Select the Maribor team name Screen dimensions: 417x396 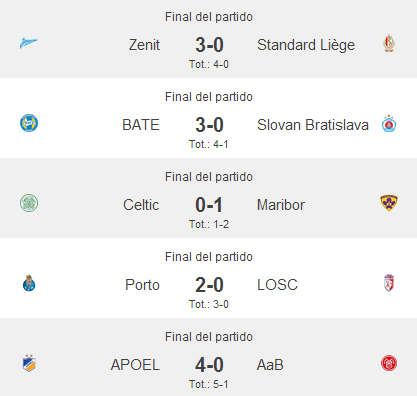281,205
